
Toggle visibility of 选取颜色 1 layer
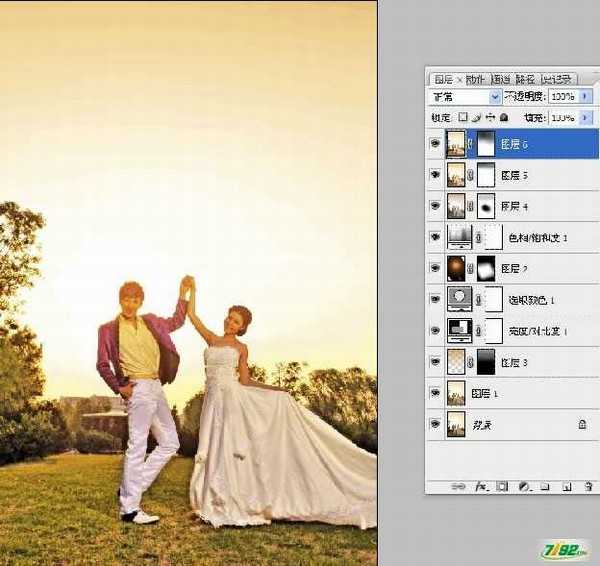point(435,300)
